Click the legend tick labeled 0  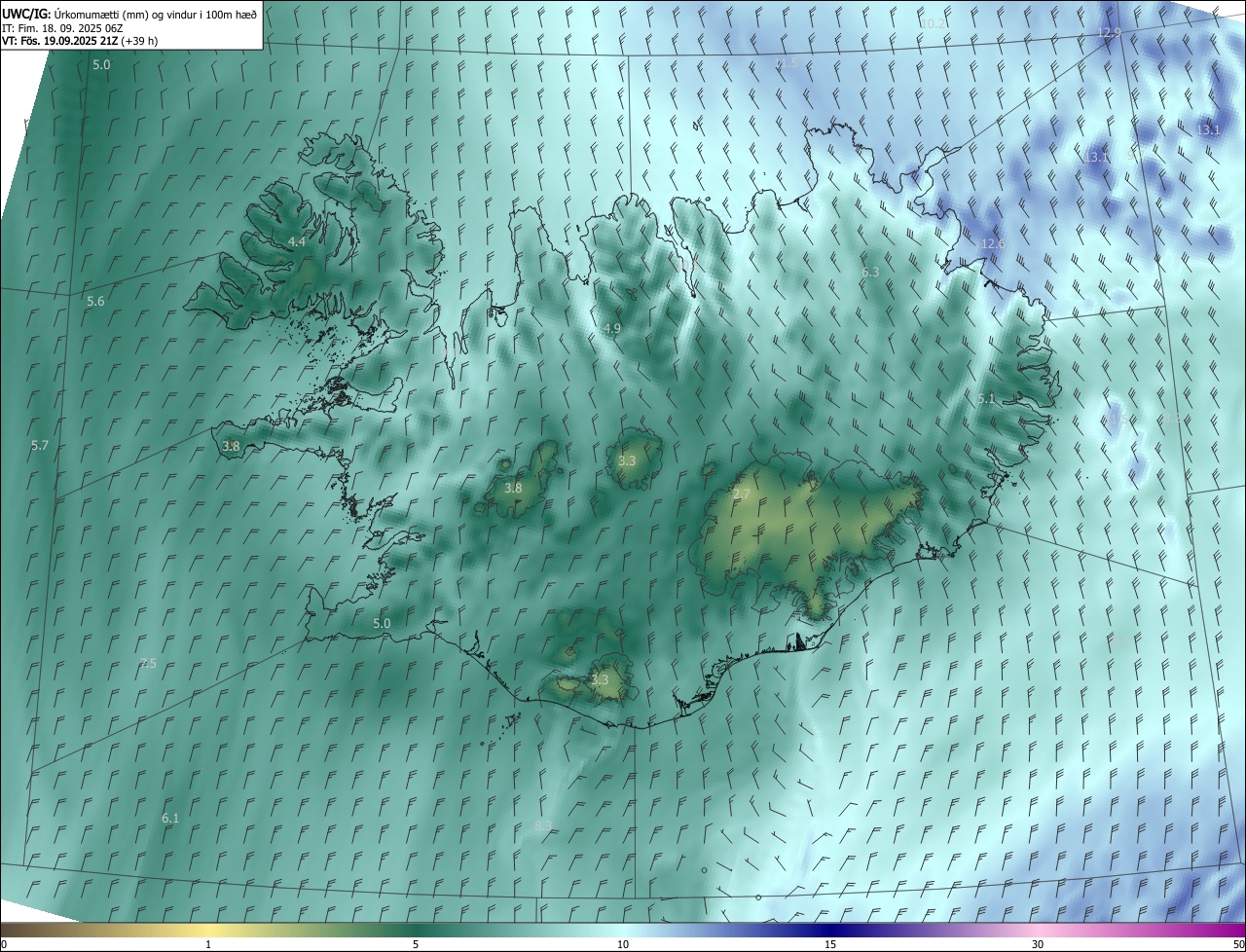[4, 944]
